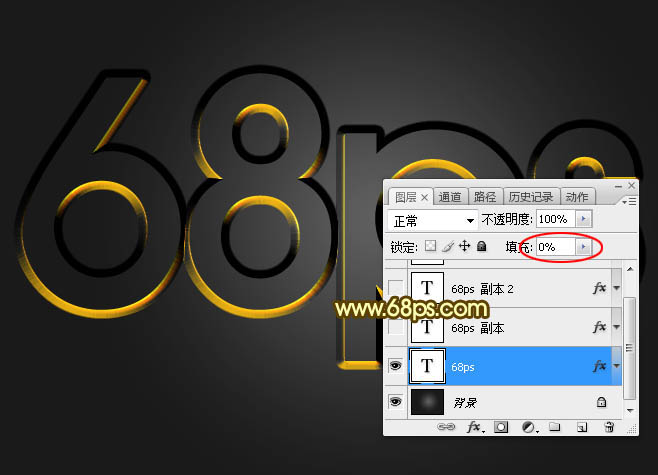The height and width of the screenshot is (475, 658).
Task: Click the link layers icon
Action: point(446,427)
